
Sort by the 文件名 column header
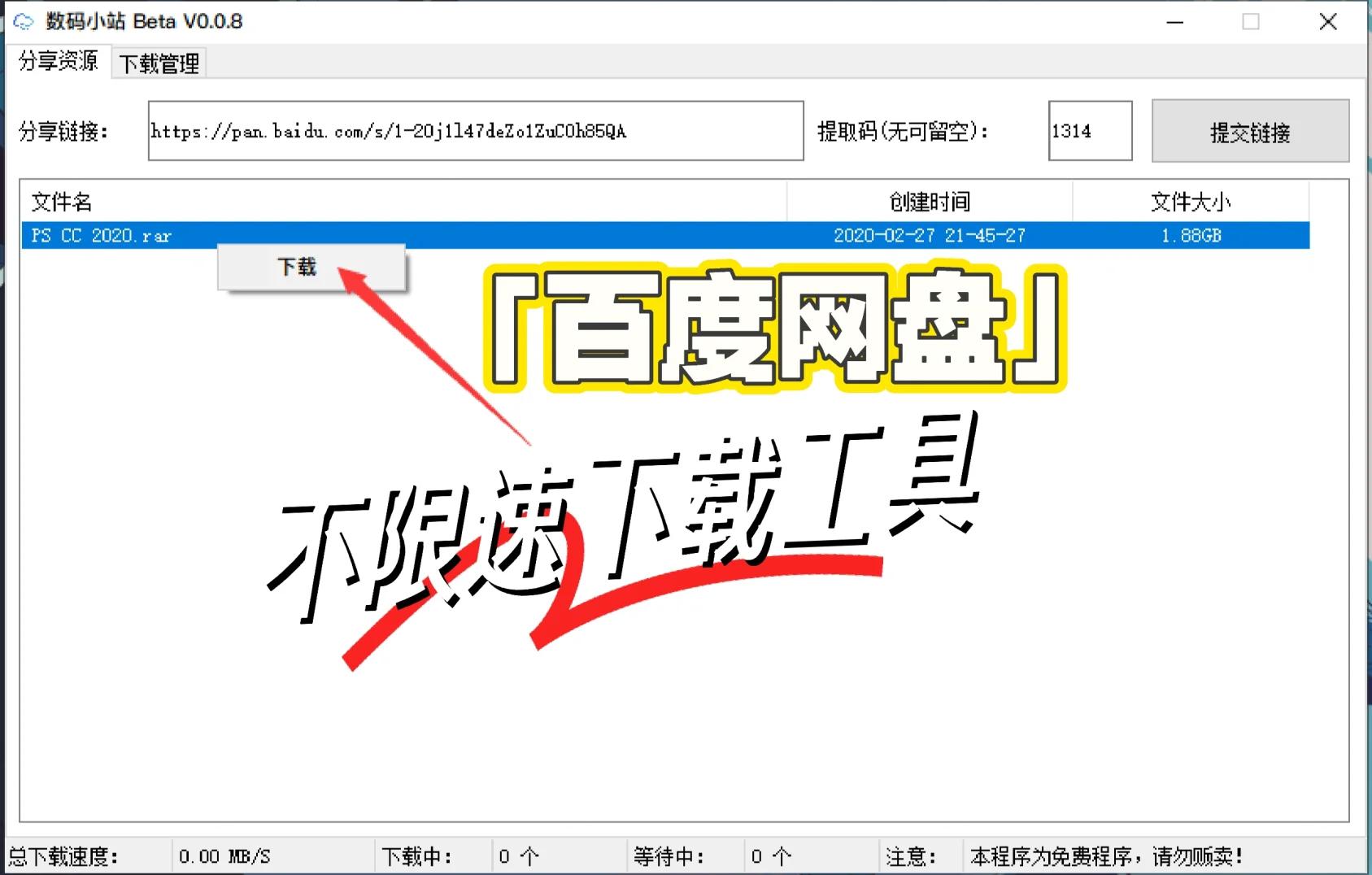59,201
